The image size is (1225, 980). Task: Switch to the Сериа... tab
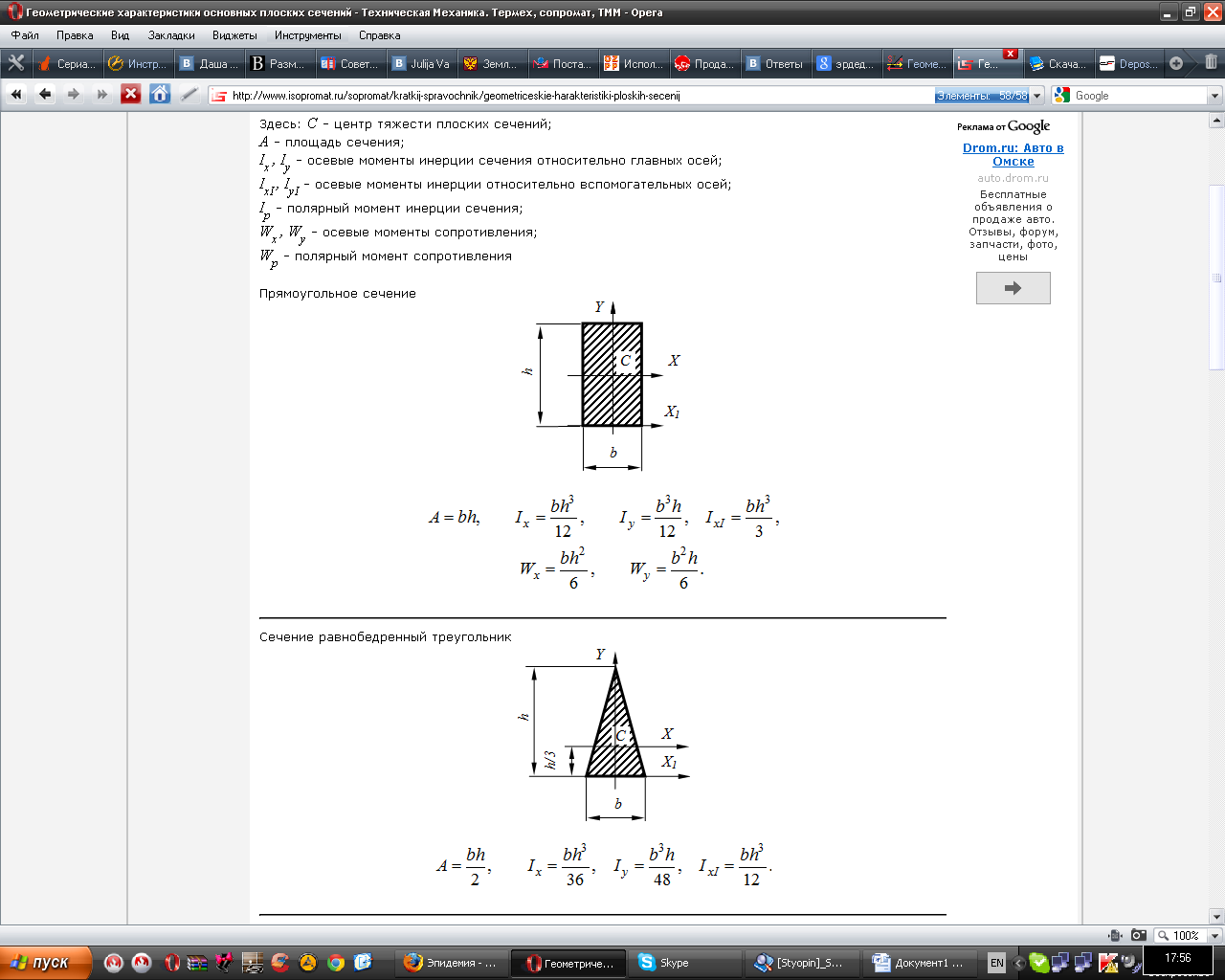tap(66, 63)
